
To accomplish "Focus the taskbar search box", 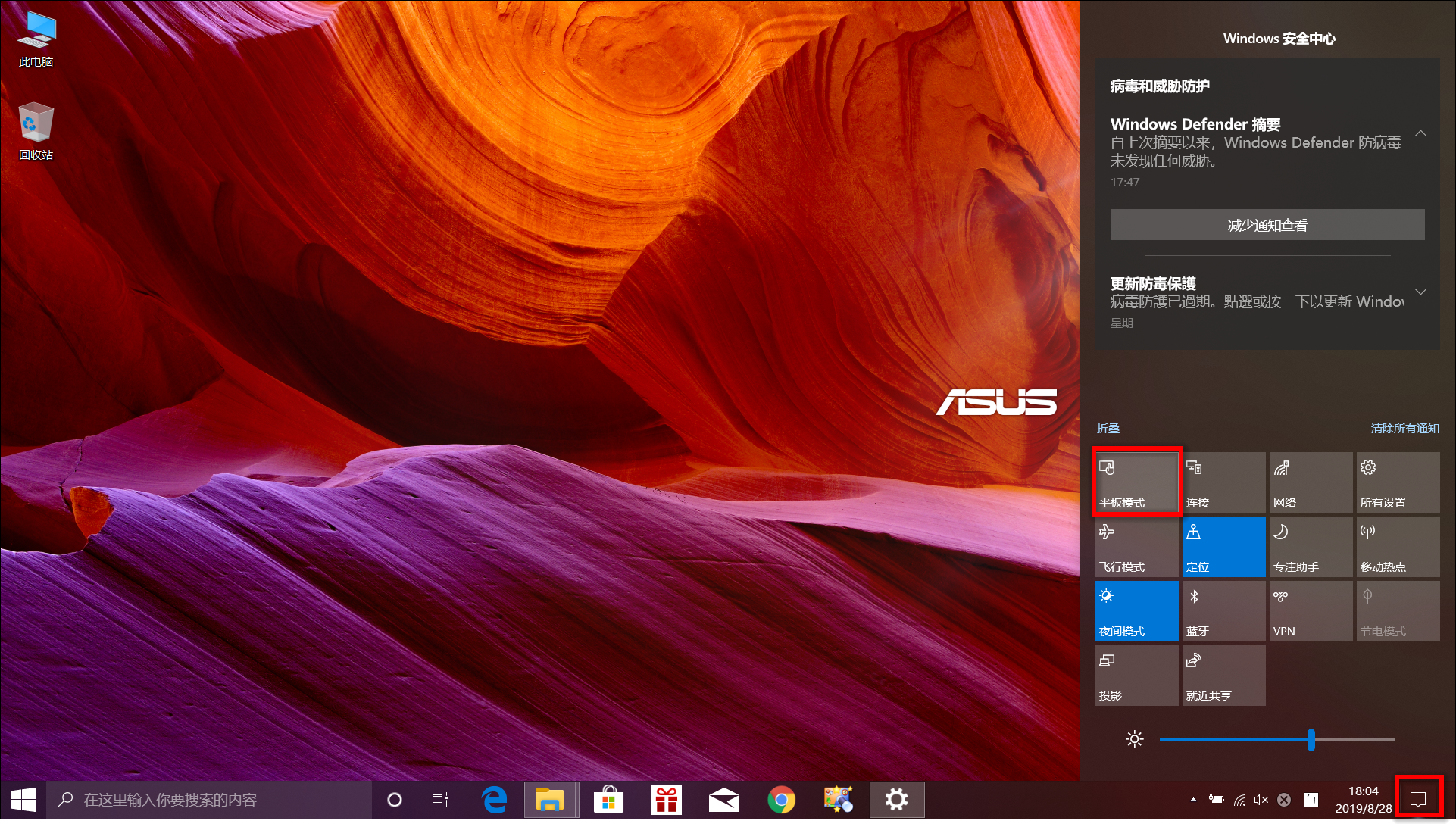I will (x=209, y=800).
